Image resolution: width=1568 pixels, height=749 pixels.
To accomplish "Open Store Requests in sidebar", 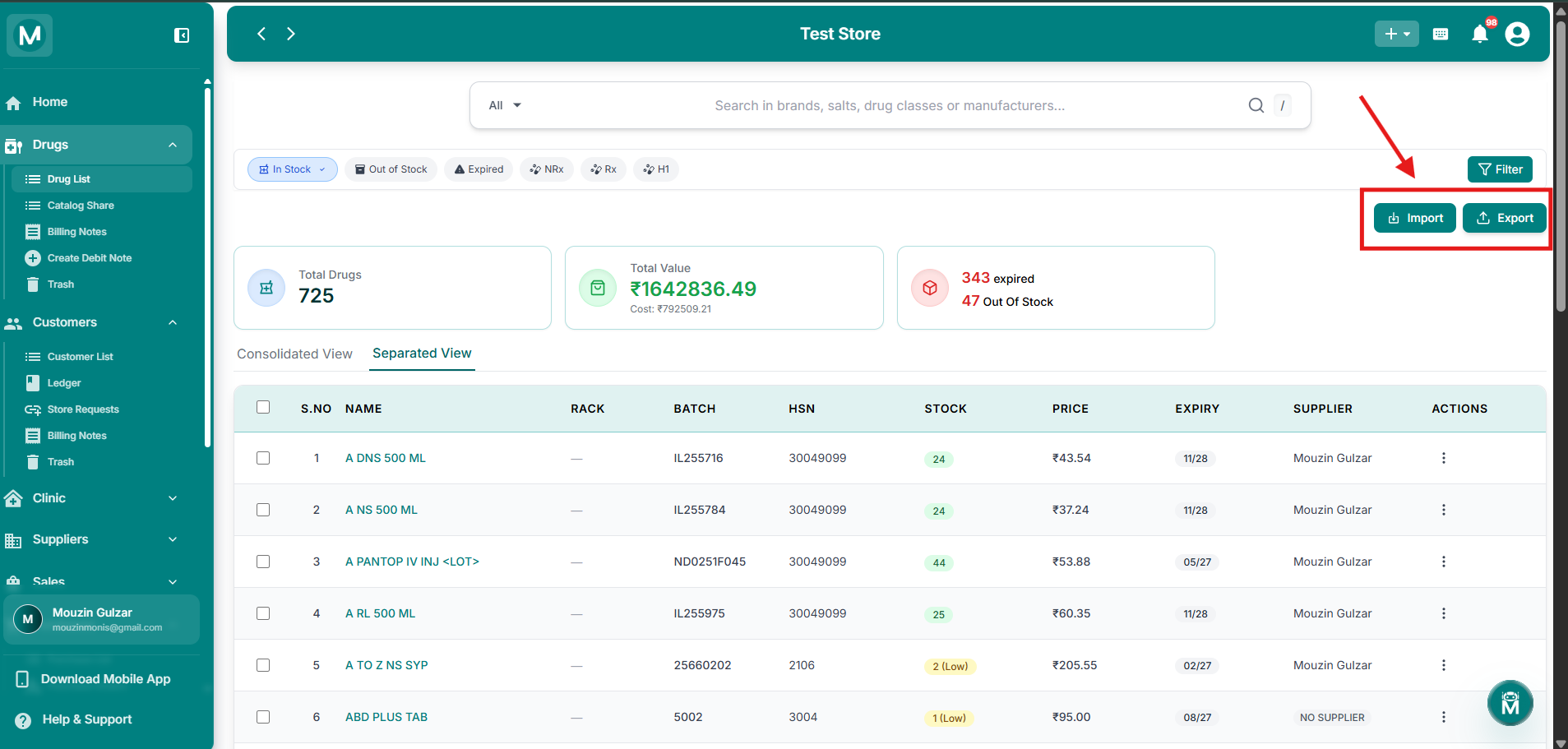I will point(83,409).
